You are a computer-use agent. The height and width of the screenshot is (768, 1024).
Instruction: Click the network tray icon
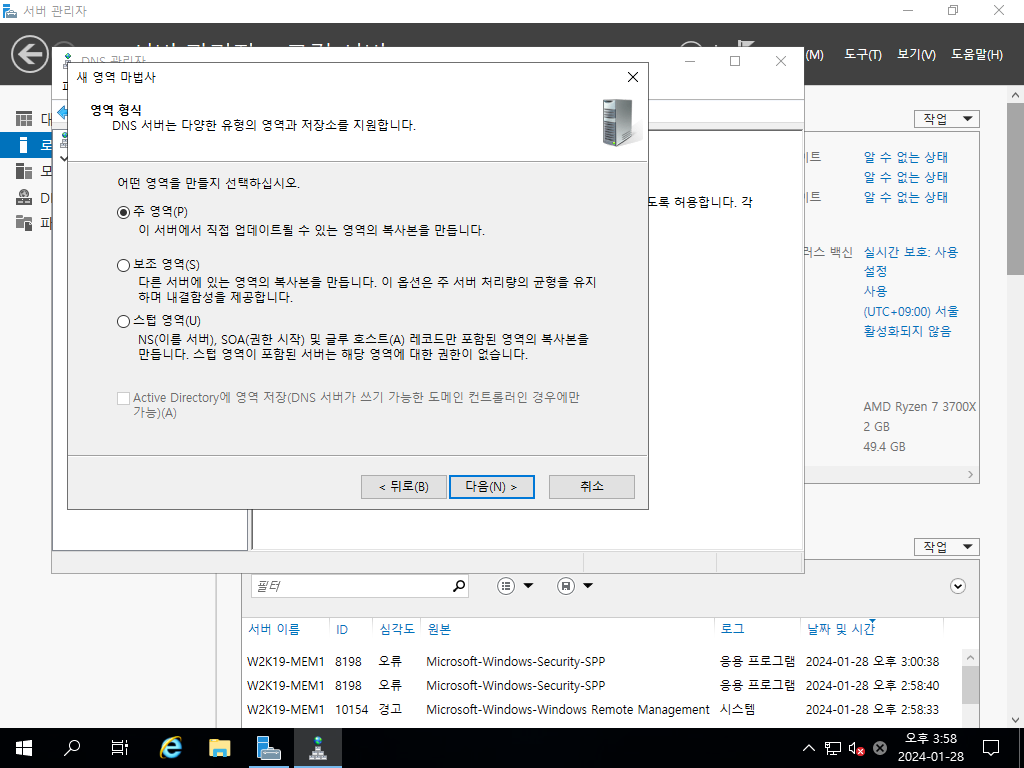[x=833, y=748]
